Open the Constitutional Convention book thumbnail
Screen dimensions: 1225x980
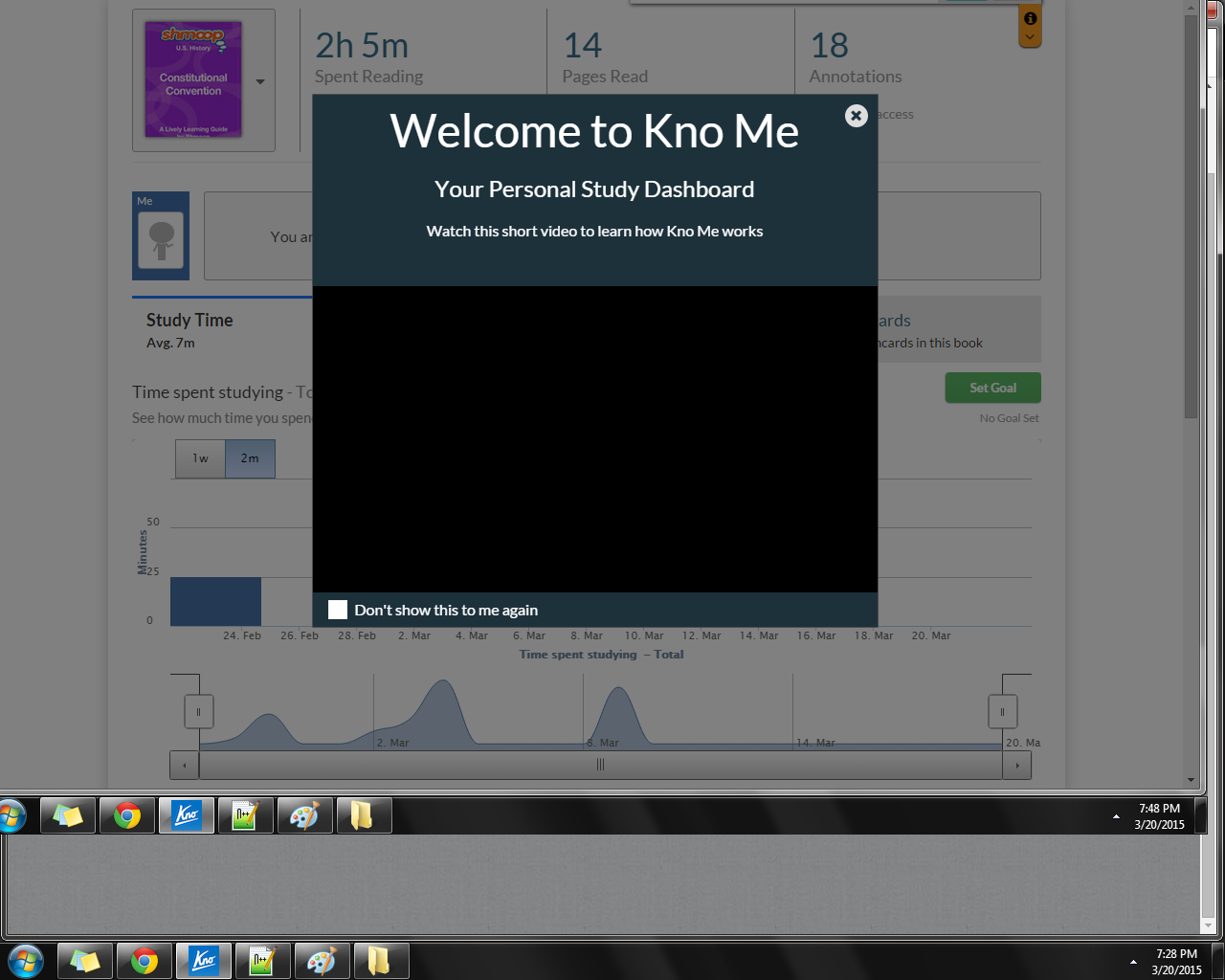tap(193, 79)
